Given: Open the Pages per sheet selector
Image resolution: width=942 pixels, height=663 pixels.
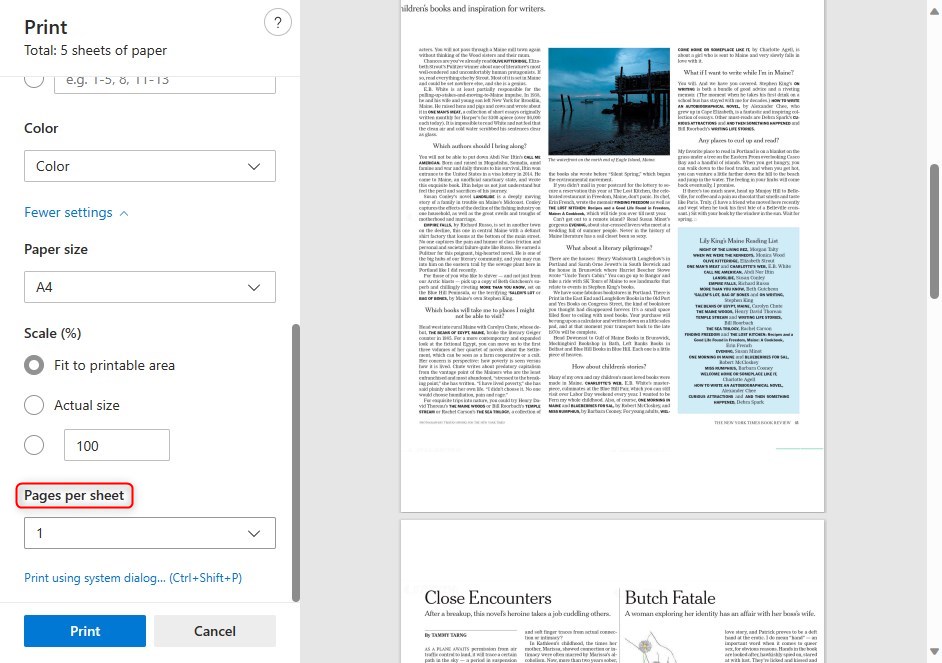Looking at the screenshot, I should (149, 533).
